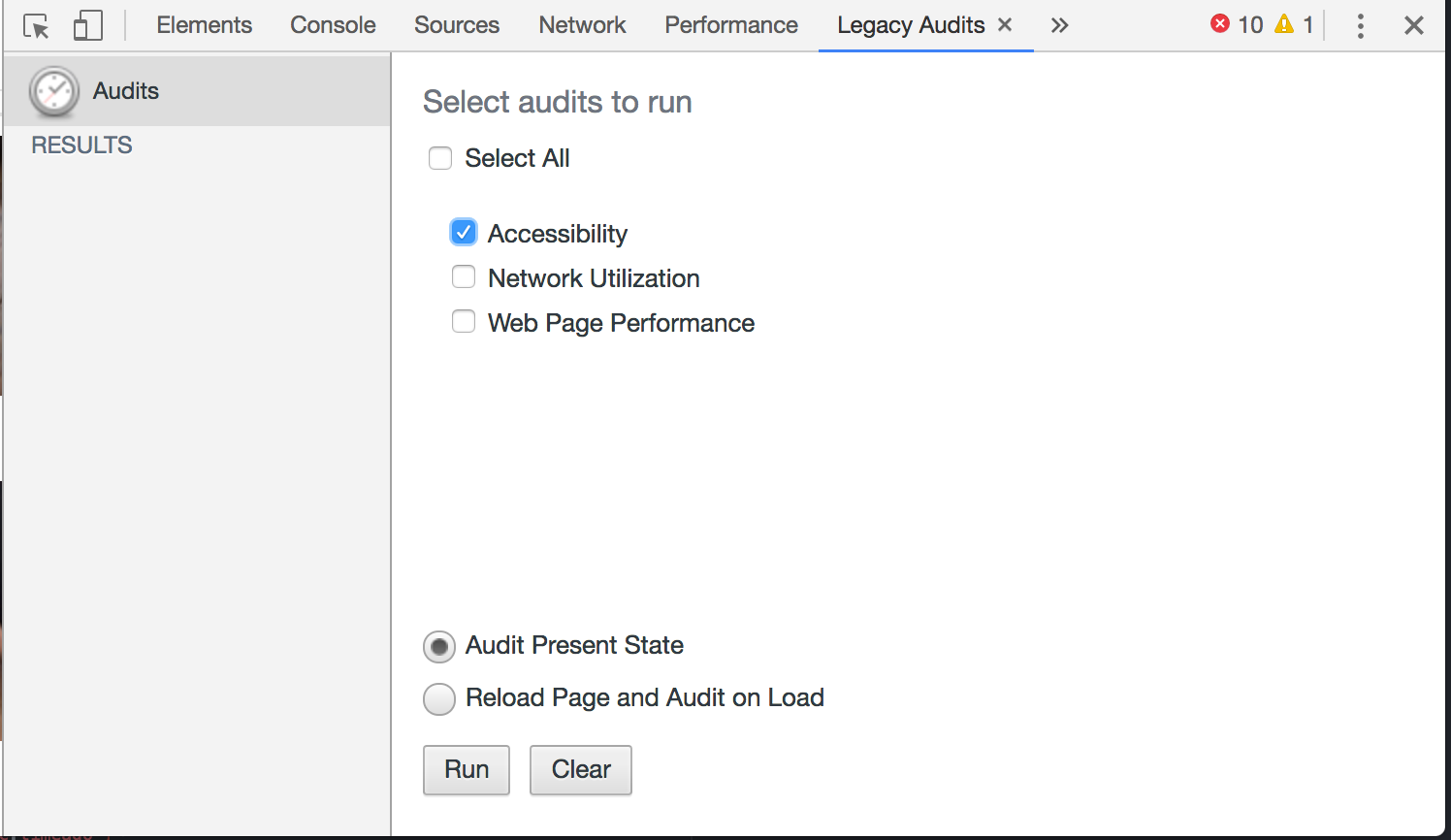This screenshot has width=1451, height=840.
Task: Show more tabs via double chevron
Action: click(1059, 25)
